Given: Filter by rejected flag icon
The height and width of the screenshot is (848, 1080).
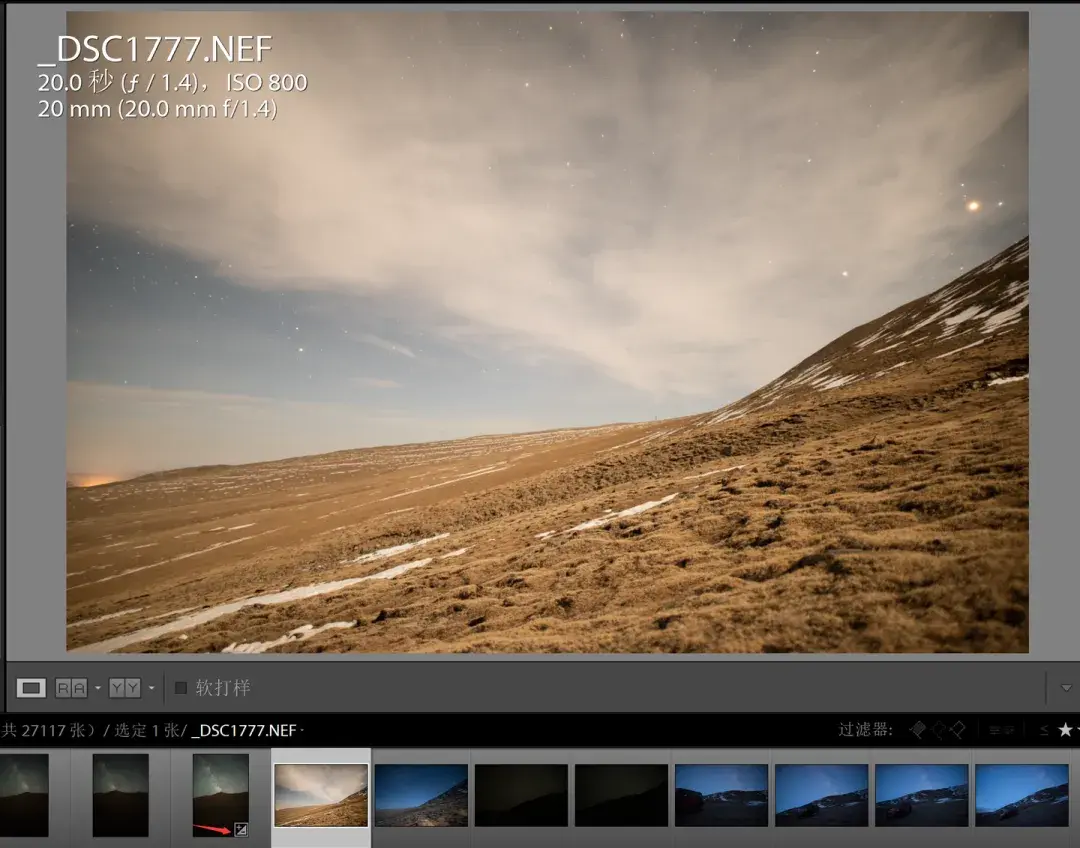Looking at the screenshot, I should coord(957,730).
